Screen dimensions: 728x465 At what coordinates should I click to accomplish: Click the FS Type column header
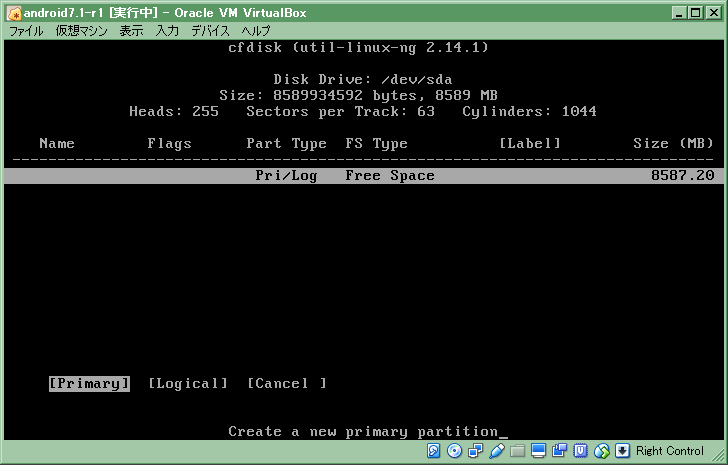(x=377, y=144)
